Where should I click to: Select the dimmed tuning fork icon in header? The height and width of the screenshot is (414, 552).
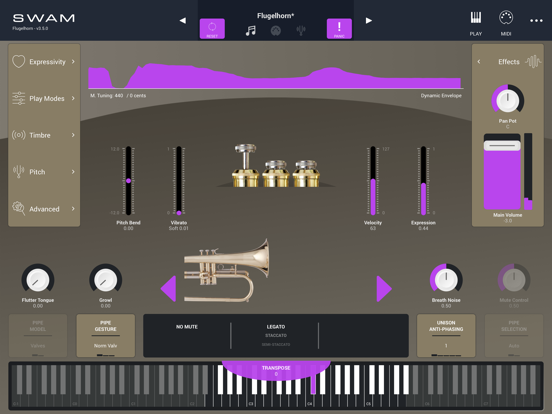[301, 31]
